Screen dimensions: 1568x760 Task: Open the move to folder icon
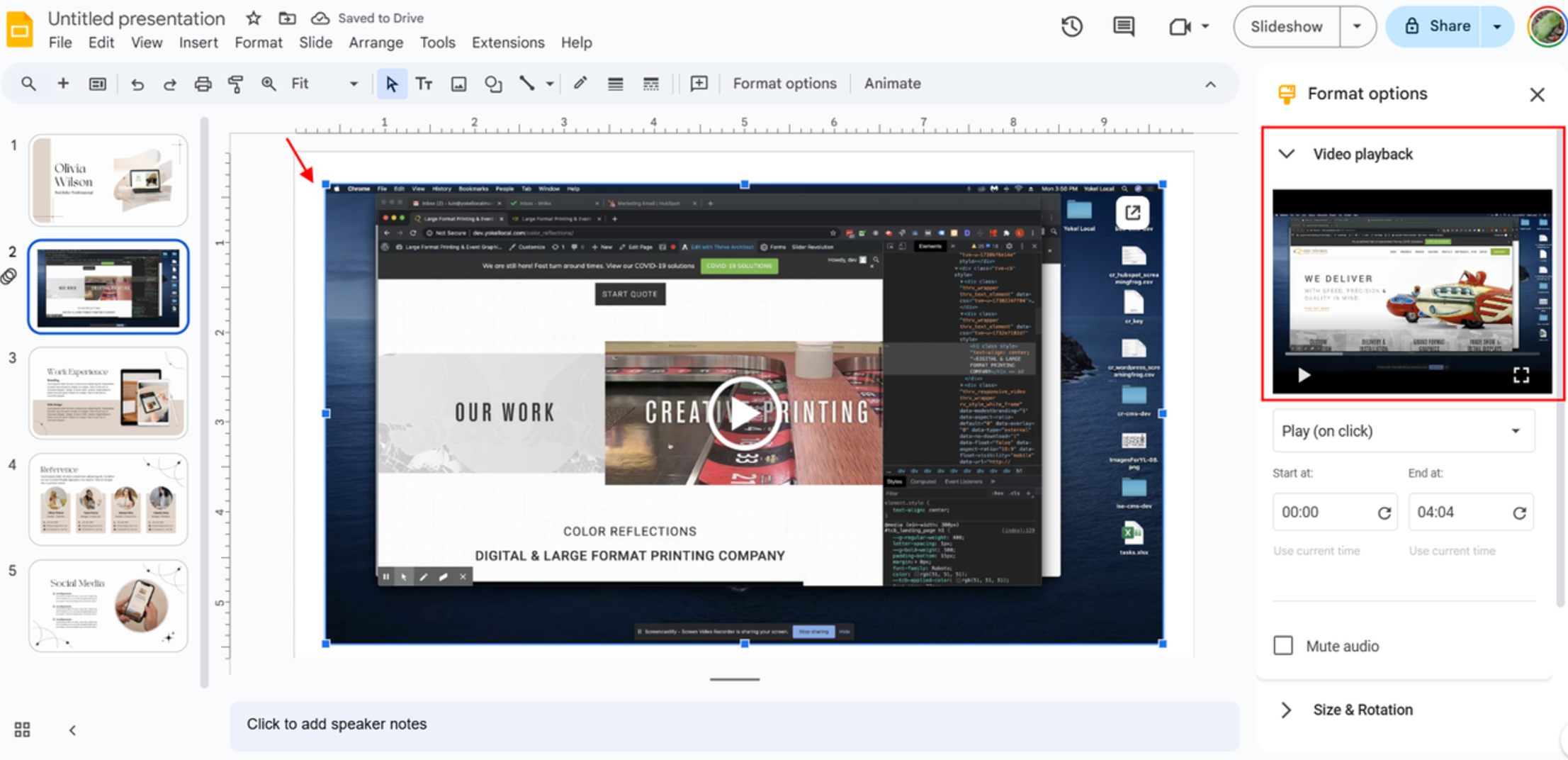coord(287,18)
